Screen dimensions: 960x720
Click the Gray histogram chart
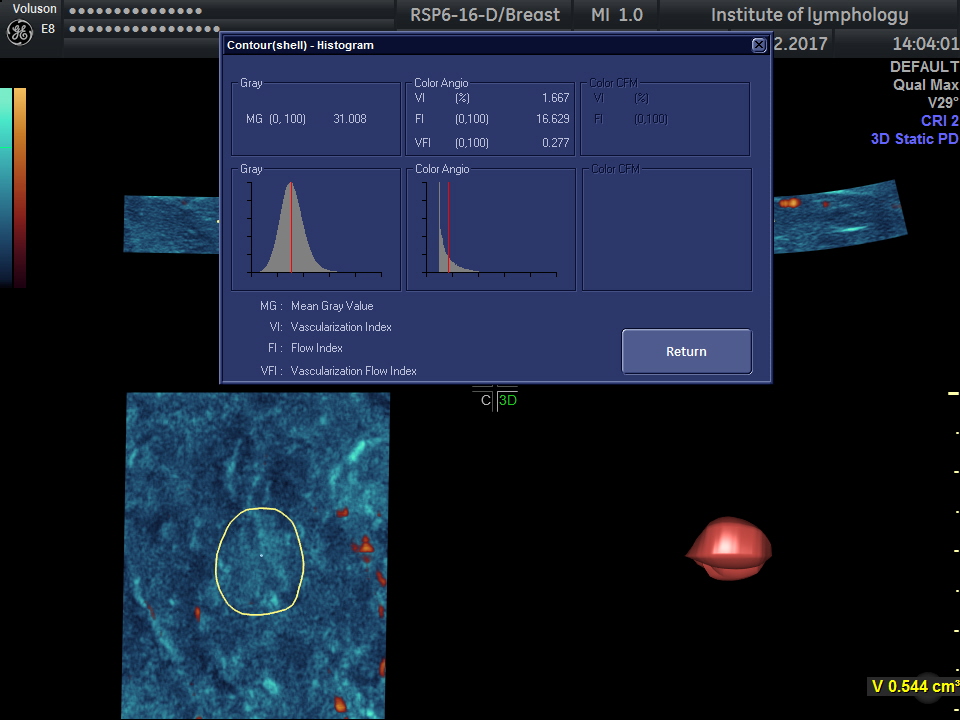(315, 229)
